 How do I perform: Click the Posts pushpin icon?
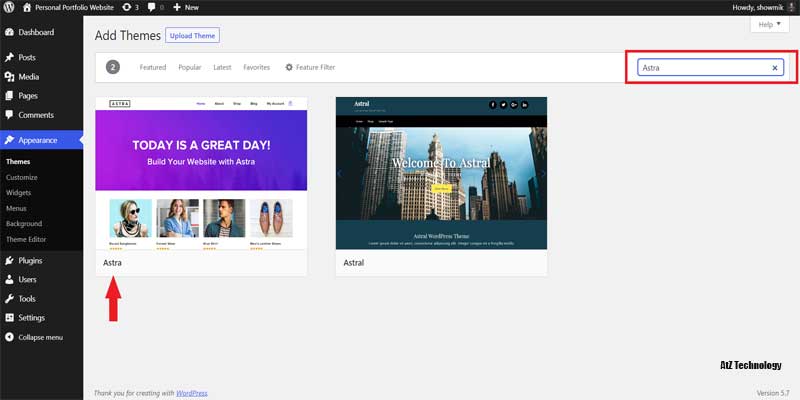pos(9,58)
